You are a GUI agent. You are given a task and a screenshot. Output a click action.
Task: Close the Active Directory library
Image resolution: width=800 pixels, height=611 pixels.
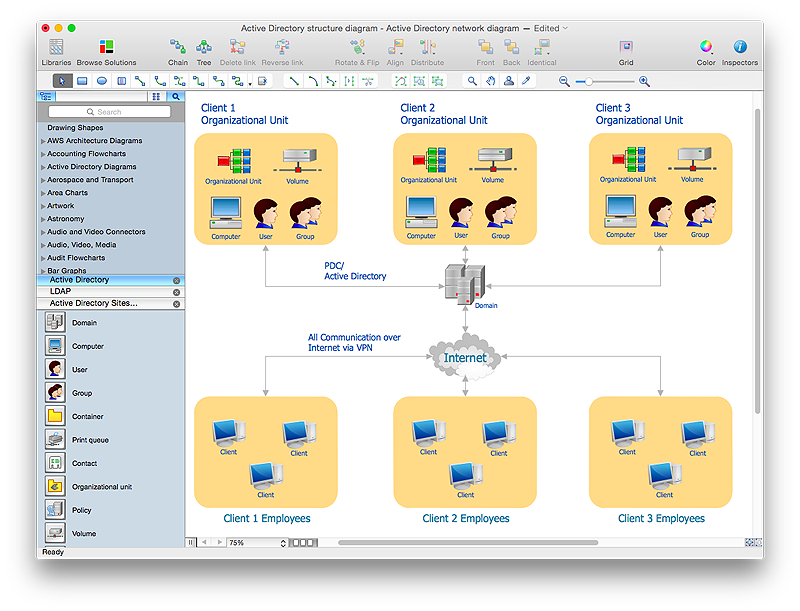coord(177,281)
